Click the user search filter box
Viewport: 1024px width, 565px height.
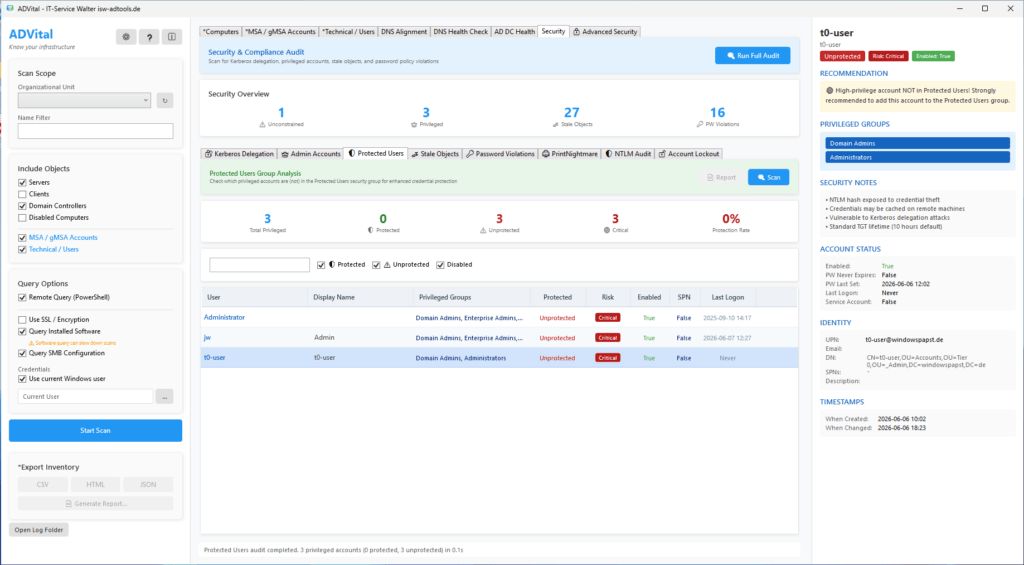[259, 265]
